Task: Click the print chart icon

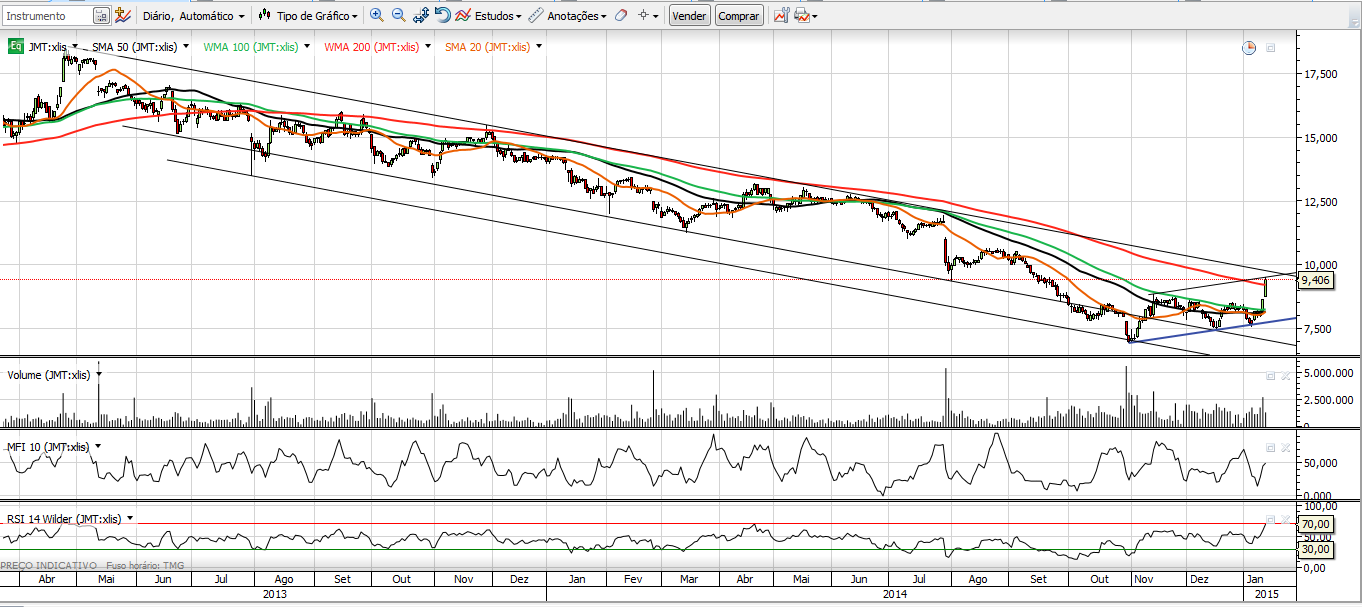Action: tap(802, 16)
